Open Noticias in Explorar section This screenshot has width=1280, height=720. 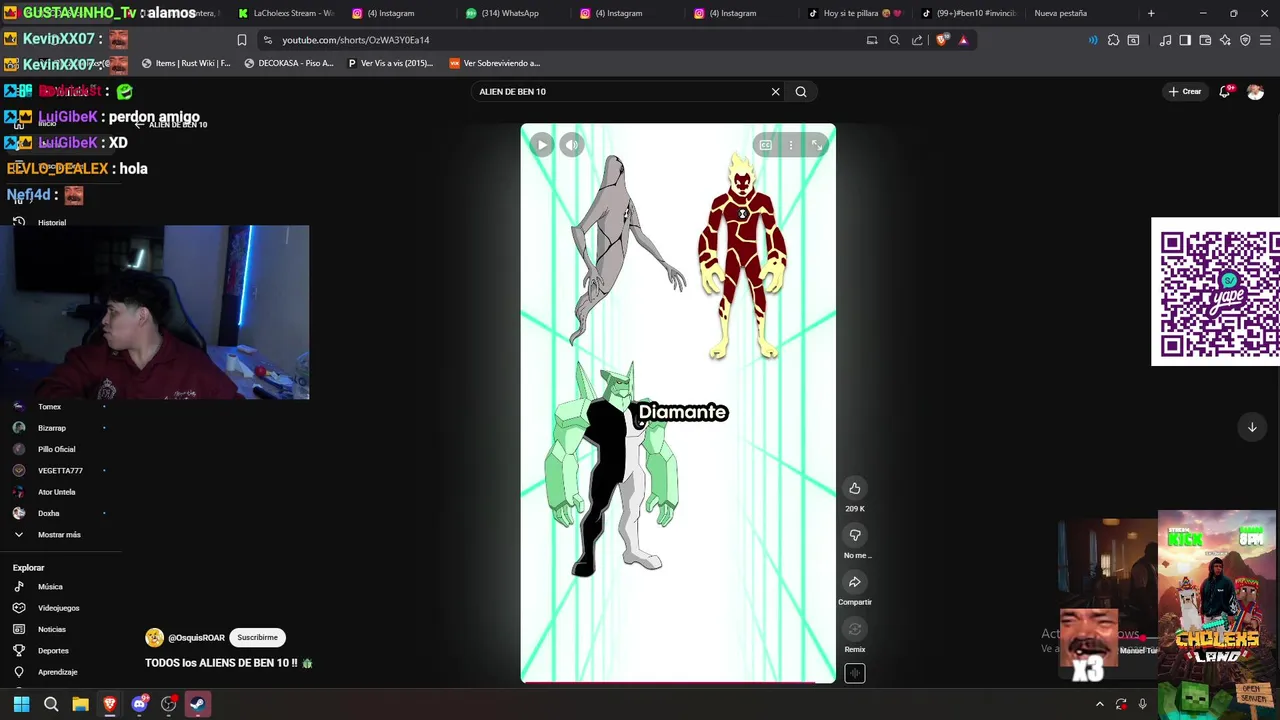pyautogui.click(x=51, y=629)
